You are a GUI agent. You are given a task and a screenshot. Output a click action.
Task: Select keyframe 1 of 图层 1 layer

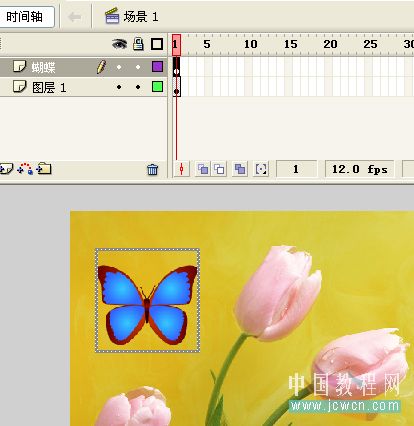[176, 87]
